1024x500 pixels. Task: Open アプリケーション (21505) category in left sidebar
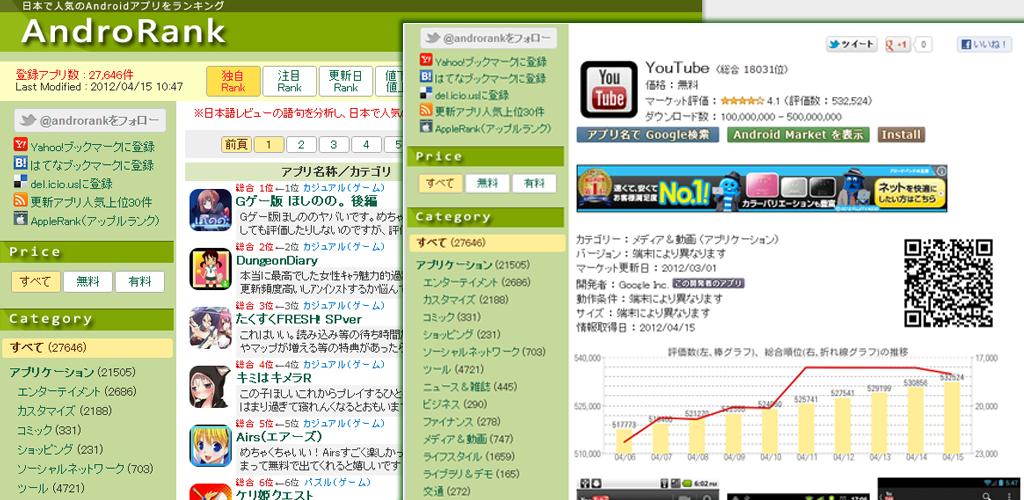pos(72,373)
